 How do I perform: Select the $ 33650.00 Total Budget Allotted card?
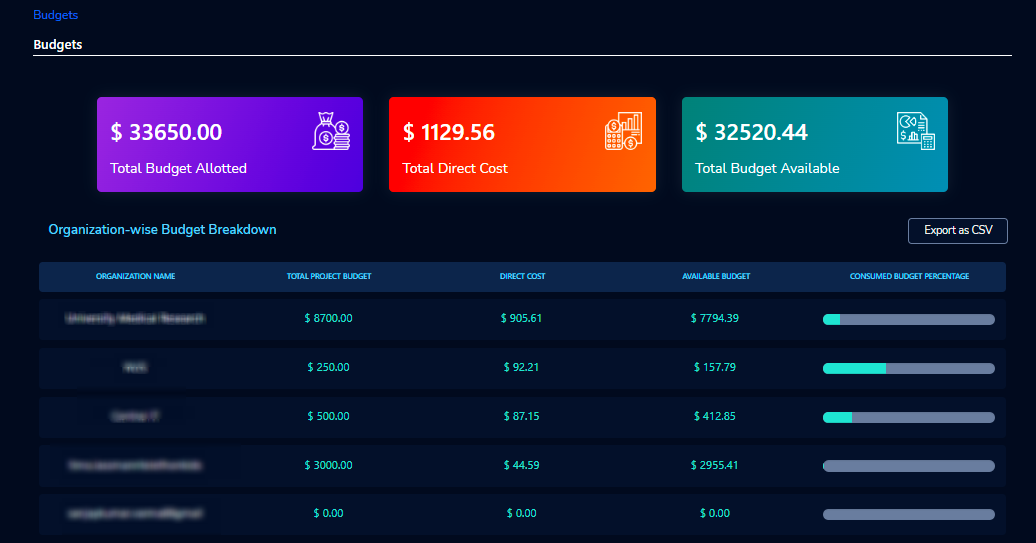click(x=230, y=145)
